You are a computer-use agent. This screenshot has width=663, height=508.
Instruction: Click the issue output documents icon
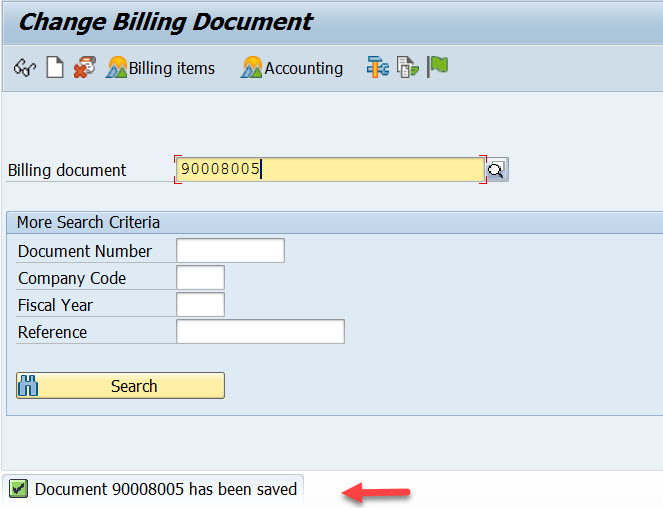click(408, 67)
